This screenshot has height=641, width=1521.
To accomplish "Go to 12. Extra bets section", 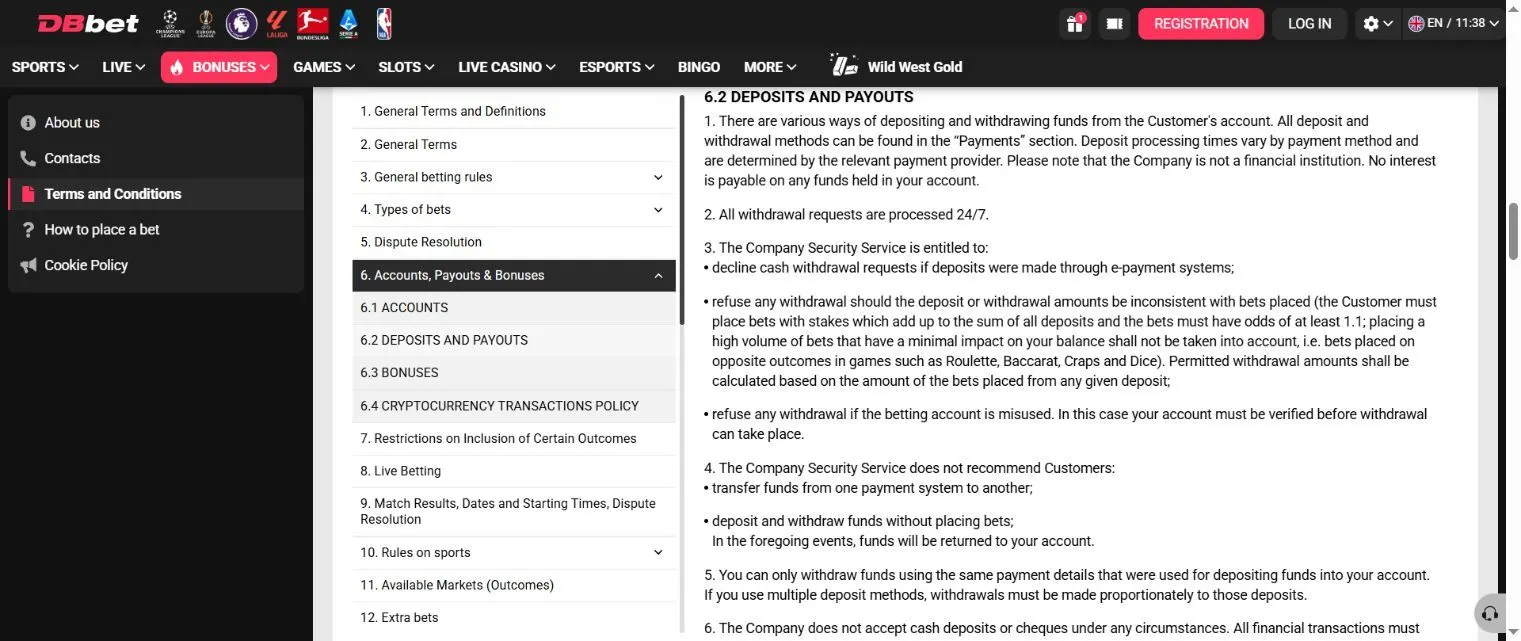I will click(x=514, y=618).
